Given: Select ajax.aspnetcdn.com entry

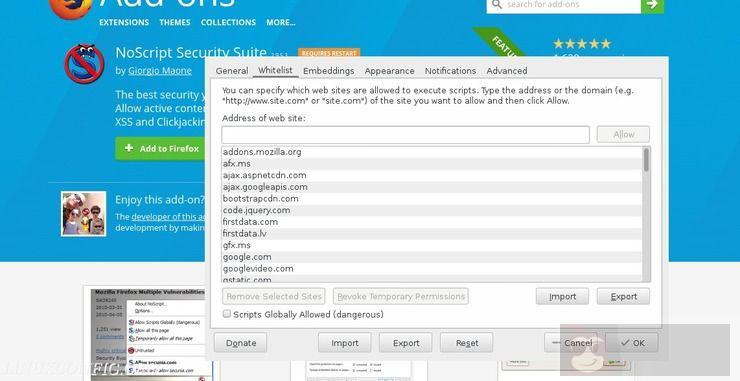Looking at the screenshot, I should click(432, 175).
